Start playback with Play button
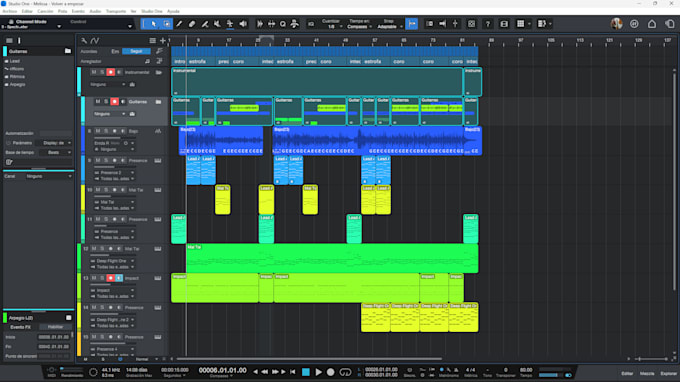 pos(318,372)
